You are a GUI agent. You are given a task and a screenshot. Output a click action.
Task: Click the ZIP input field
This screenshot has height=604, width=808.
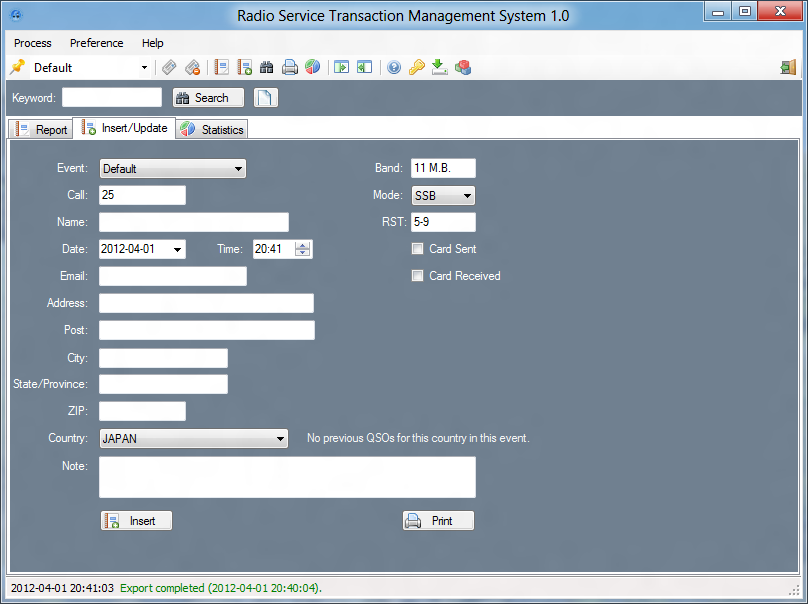pyautogui.click(x=142, y=411)
